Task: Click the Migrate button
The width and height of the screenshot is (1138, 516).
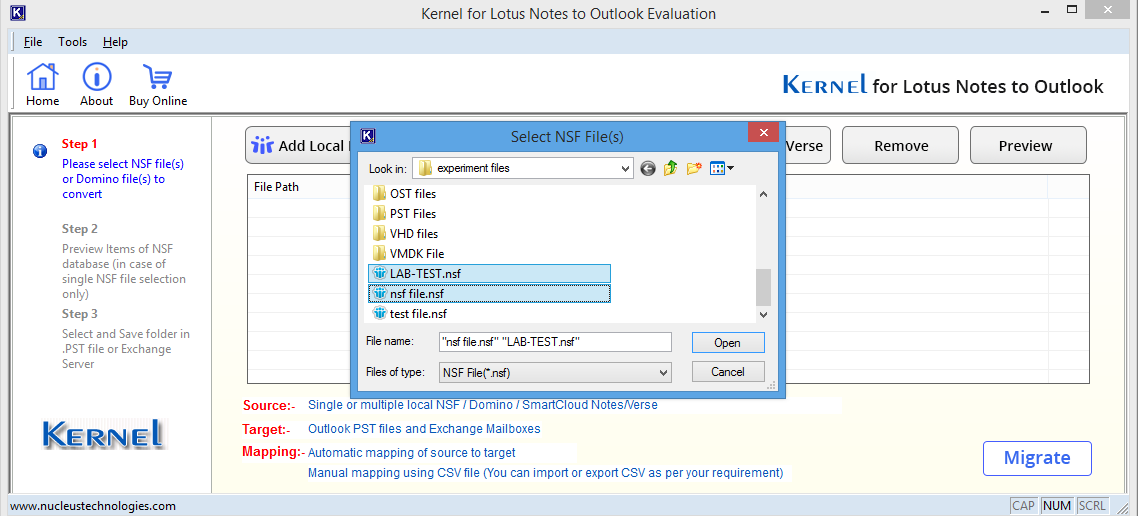Action: click(x=1037, y=458)
